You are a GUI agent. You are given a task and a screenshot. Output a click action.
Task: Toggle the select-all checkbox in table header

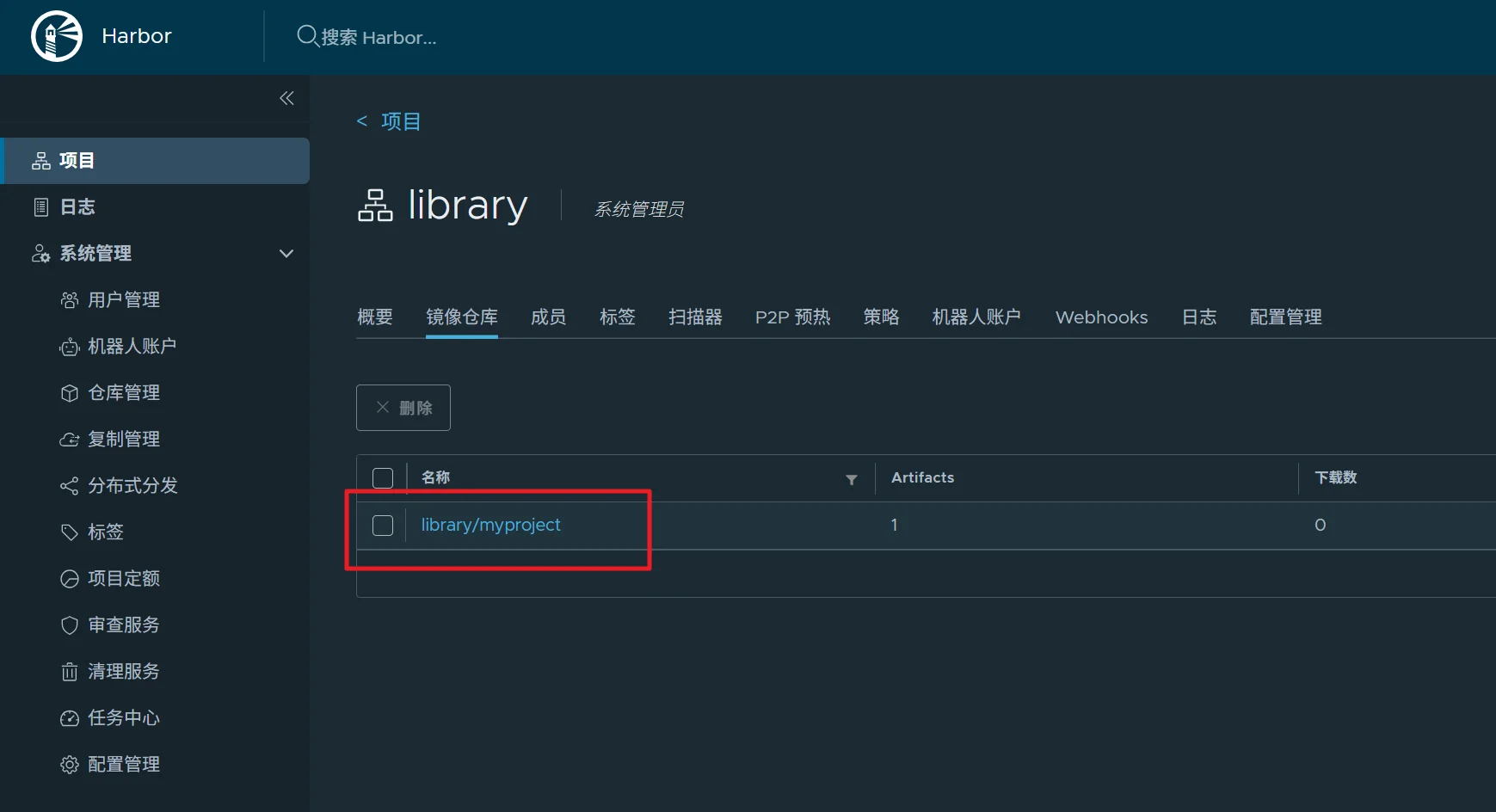(383, 478)
